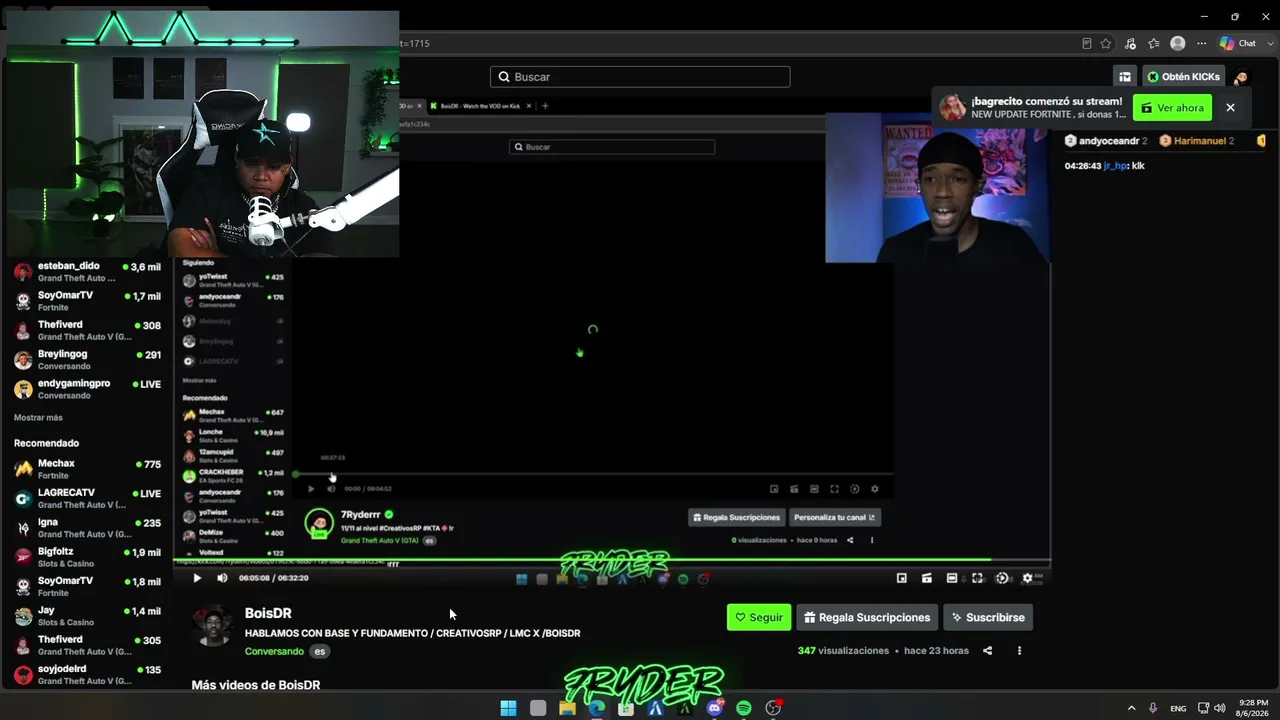Open the Conversando category link
The image size is (1280, 720).
click(x=274, y=651)
